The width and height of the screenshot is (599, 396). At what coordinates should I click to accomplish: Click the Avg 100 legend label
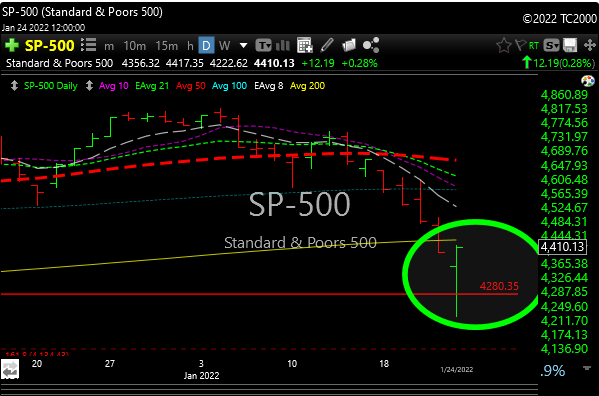coord(230,86)
